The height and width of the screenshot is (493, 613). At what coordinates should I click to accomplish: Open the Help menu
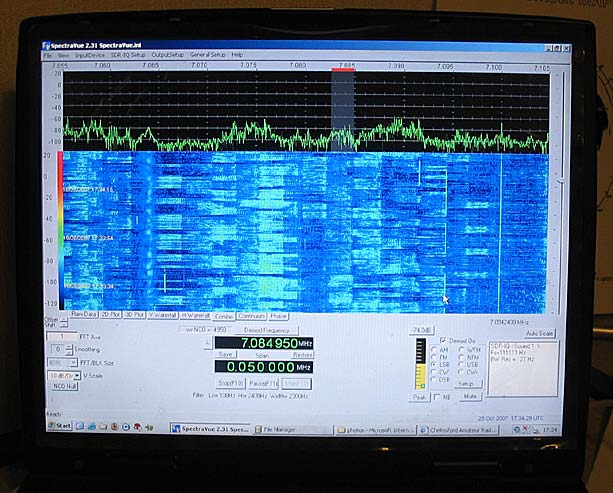(x=237, y=55)
